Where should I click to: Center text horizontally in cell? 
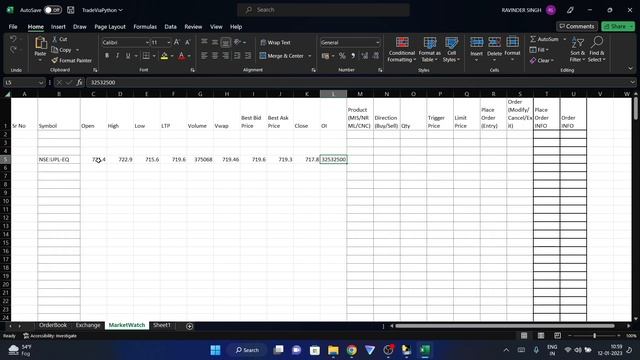(x=215, y=56)
